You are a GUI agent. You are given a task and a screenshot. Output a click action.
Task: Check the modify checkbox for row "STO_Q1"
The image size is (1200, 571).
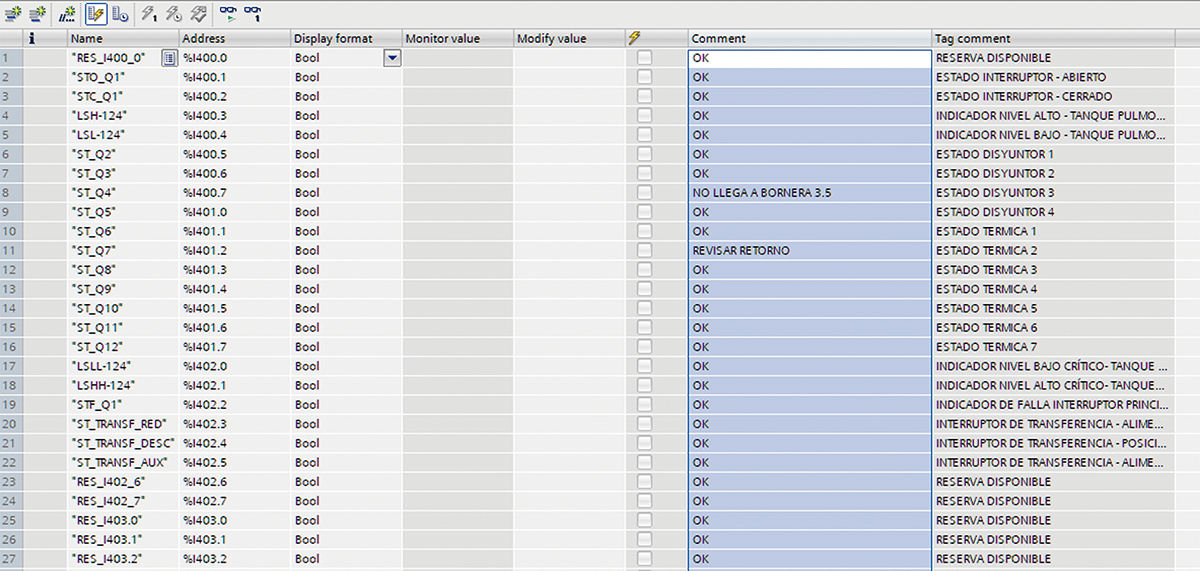coord(644,77)
